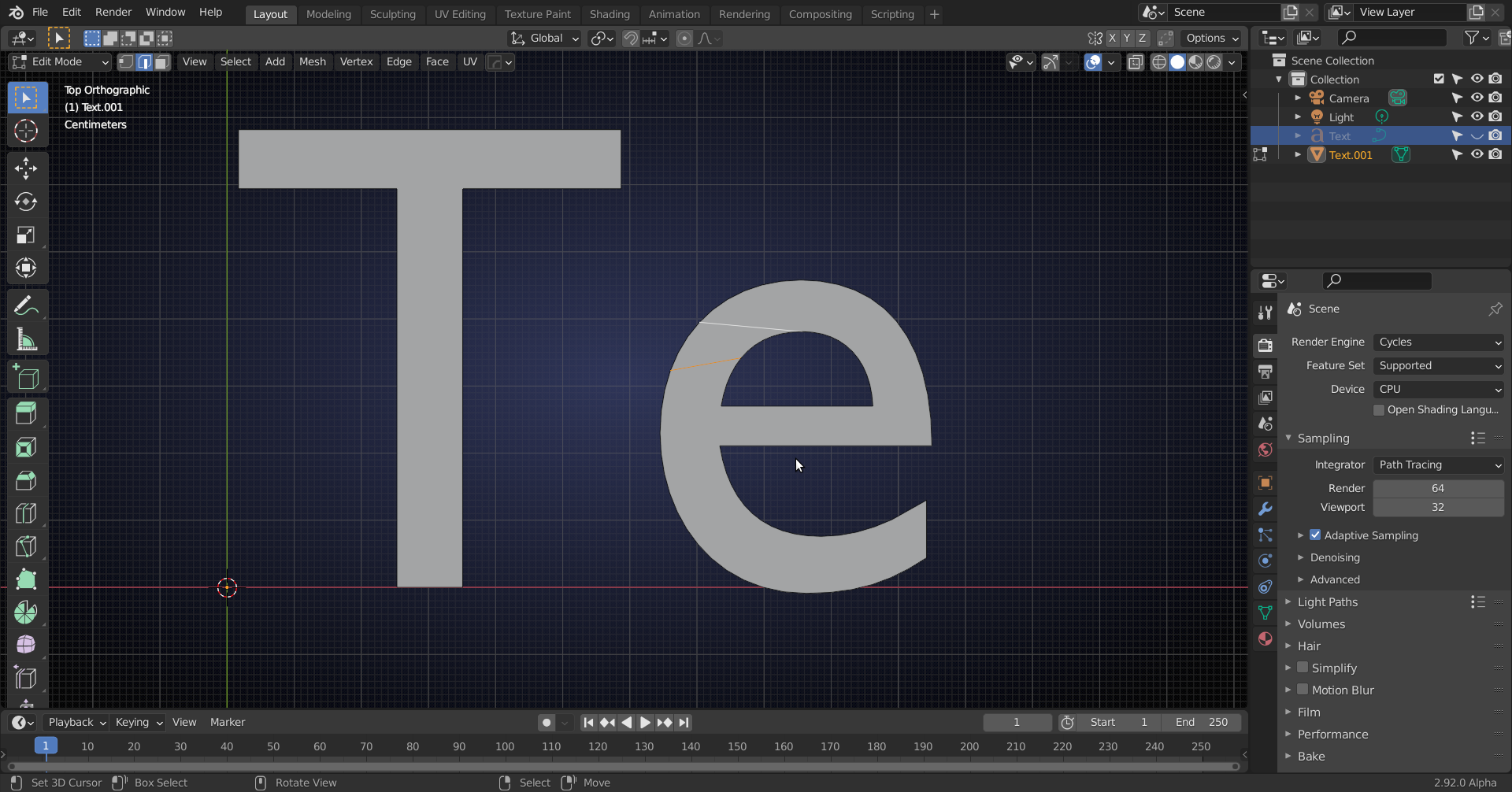The height and width of the screenshot is (792, 1512).
Task: Select the Move tool in toolbar
Action: click(x=26, y=168)
